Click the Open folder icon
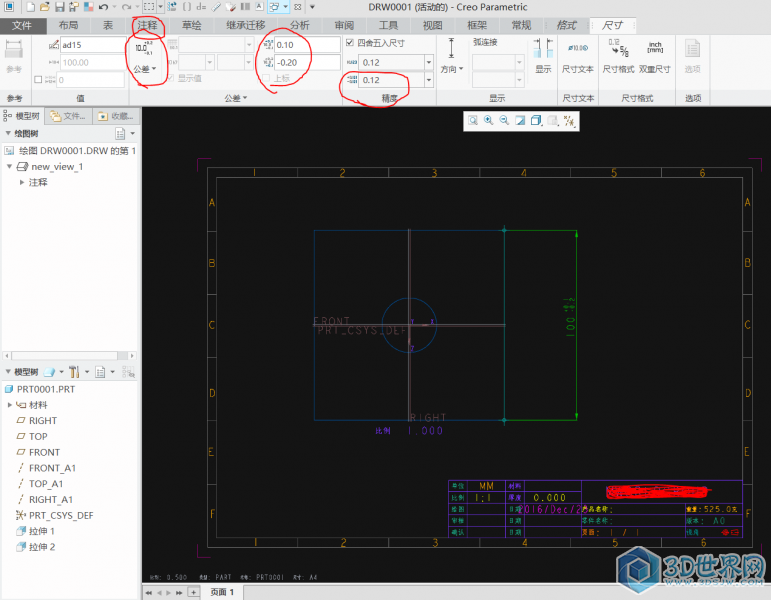771x600 pixels. click(45, 7)
